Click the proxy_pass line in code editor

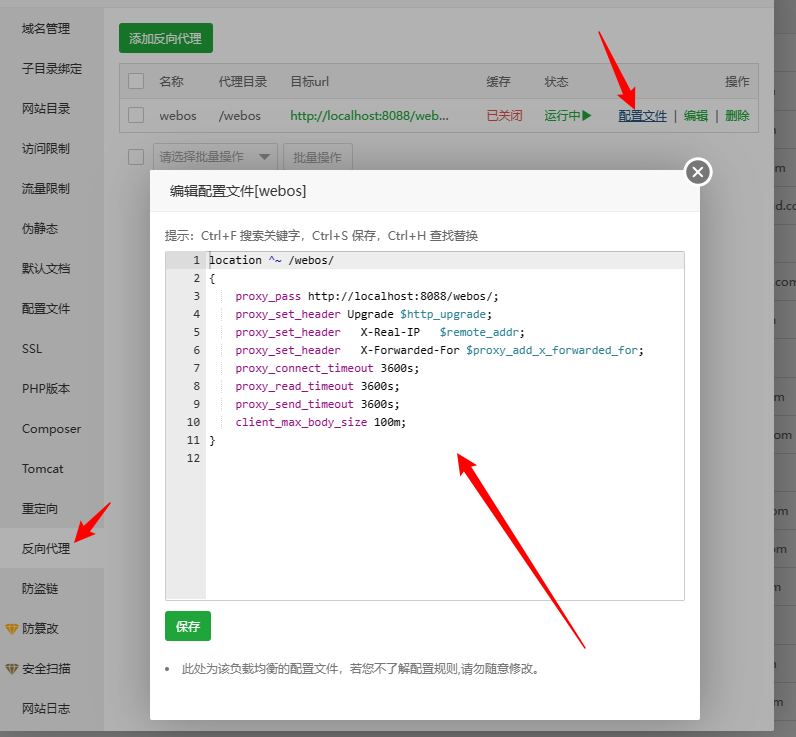point(367,296)
